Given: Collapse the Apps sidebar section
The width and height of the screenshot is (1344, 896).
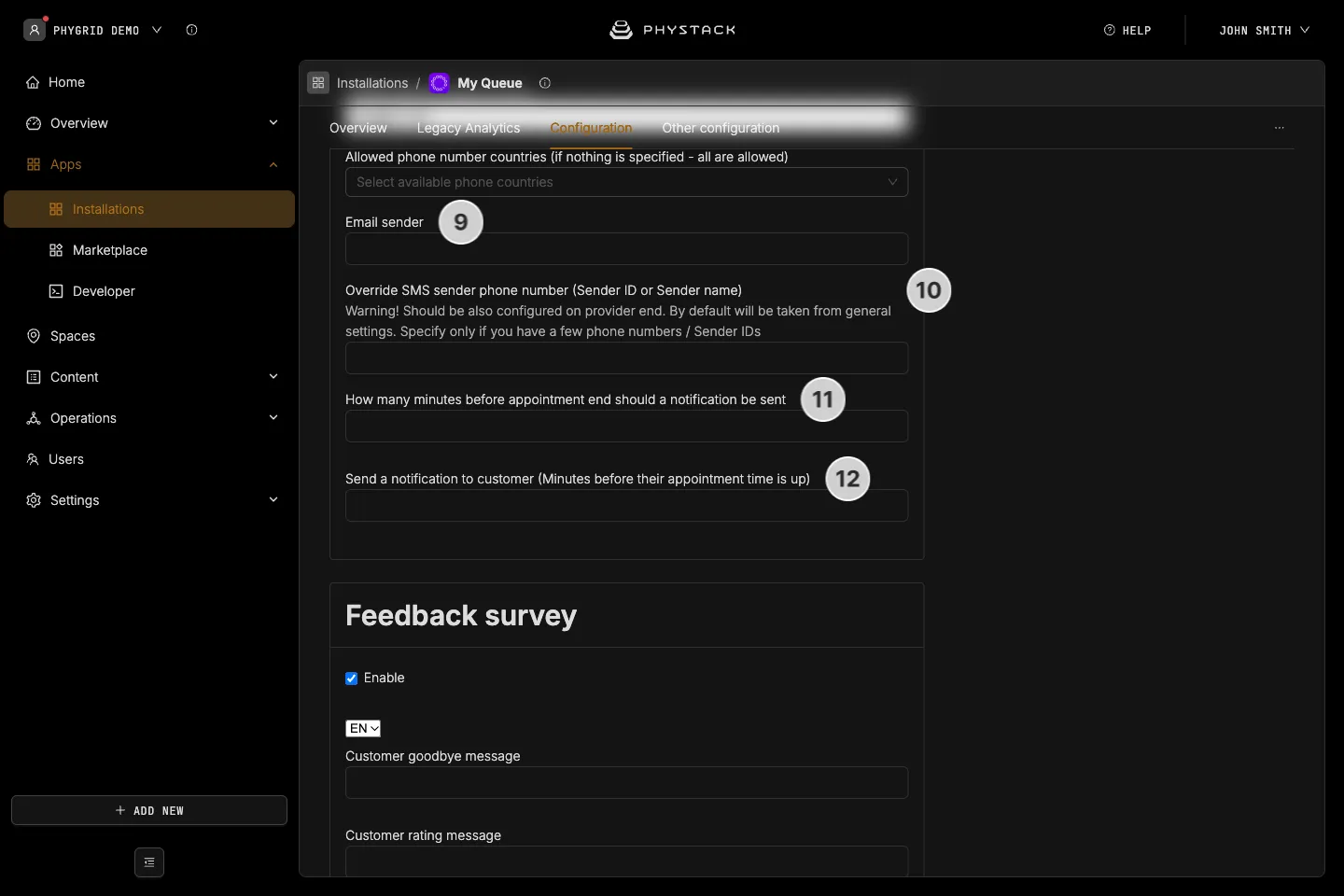Looking at the screenshot, I should pyautogui.click(x=273, y=164).
